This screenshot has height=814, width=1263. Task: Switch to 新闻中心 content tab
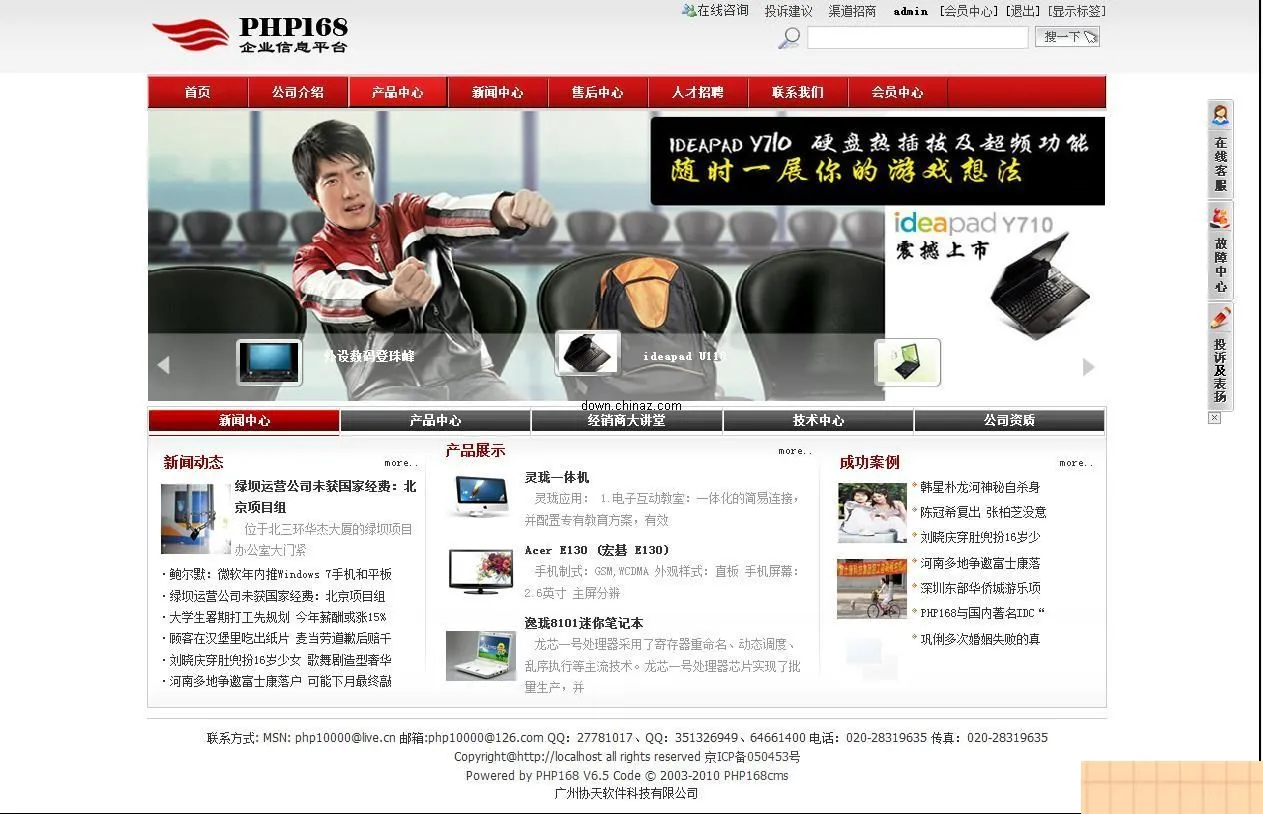tap(244, 421)
